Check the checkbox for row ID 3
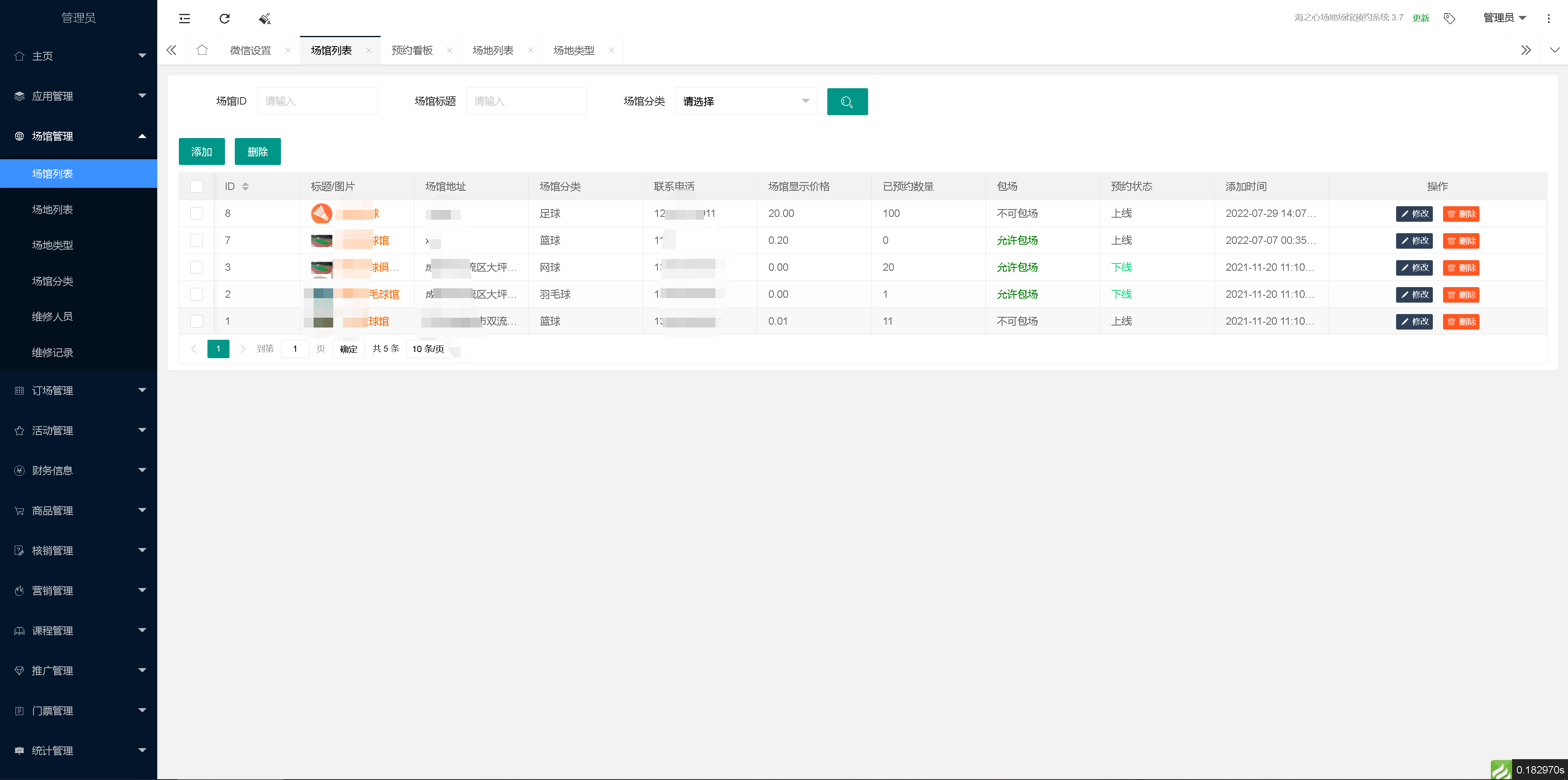The height and width of the screenshot is (780, 1568). [x=196, y=267]
